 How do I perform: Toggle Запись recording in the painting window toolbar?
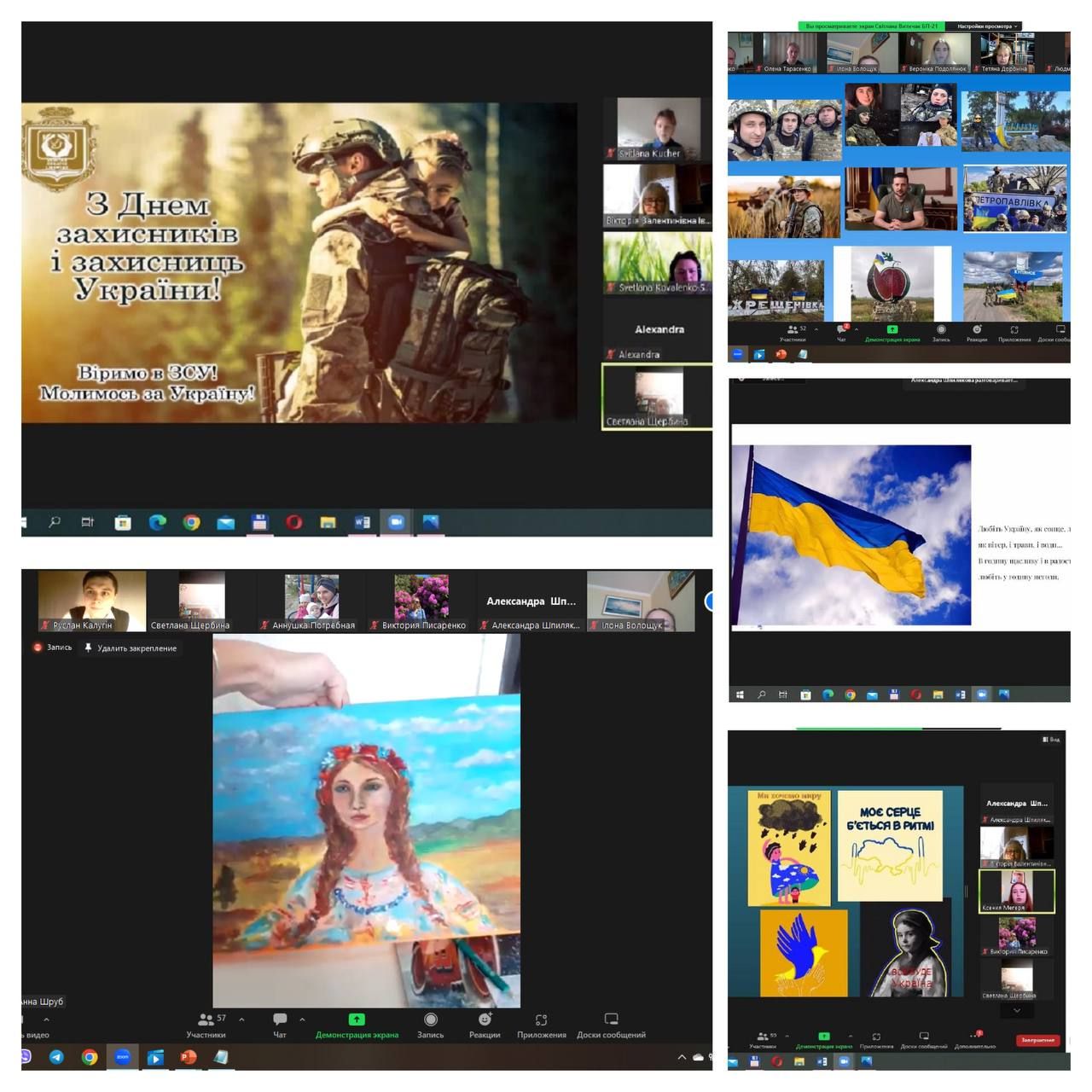tap(430, 1024)
